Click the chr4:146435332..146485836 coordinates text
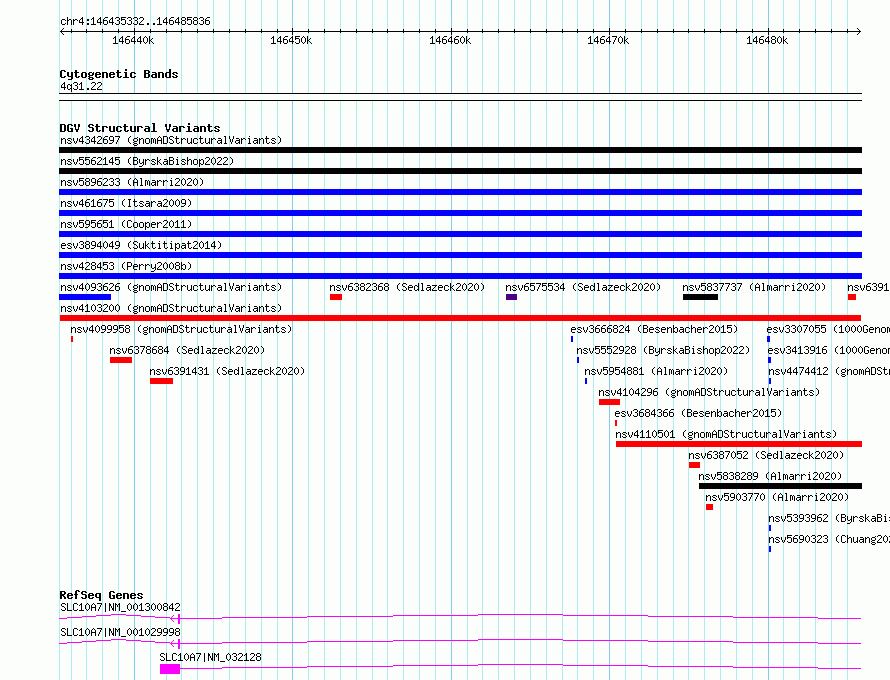The width and height of the screenshot is (890, 680). [x=135, y=21]
